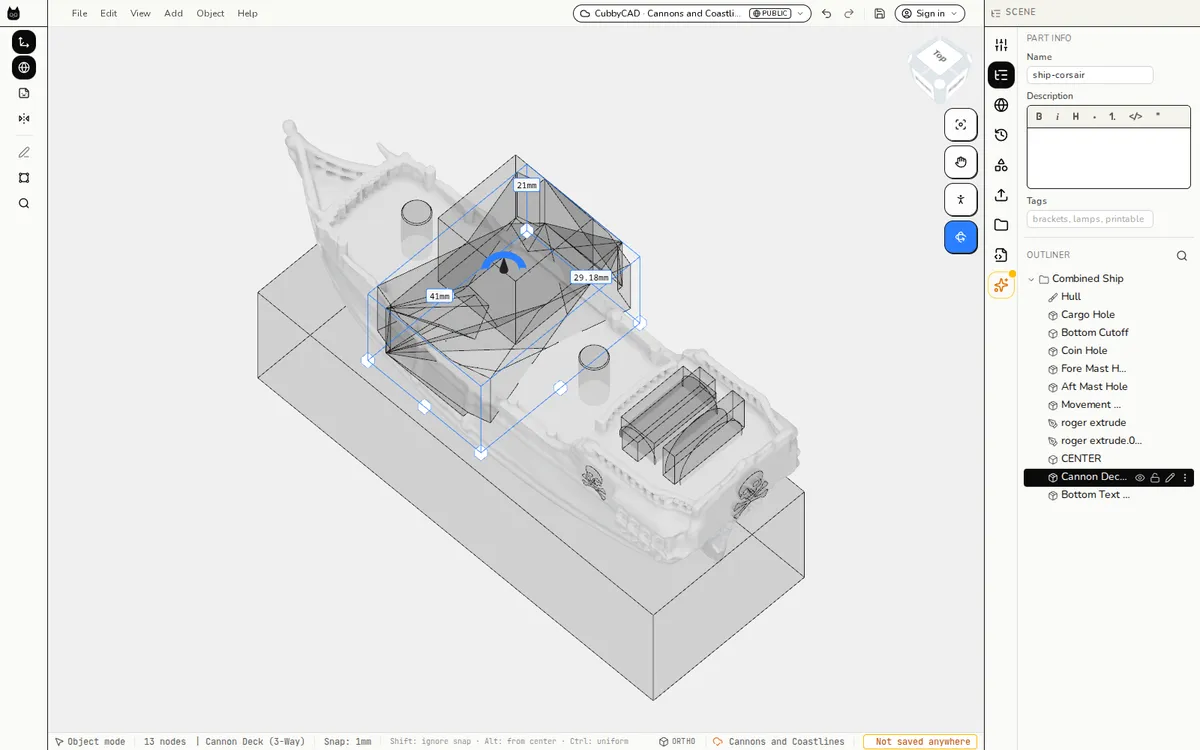Click the globe icon in the left toolbar

24,68
